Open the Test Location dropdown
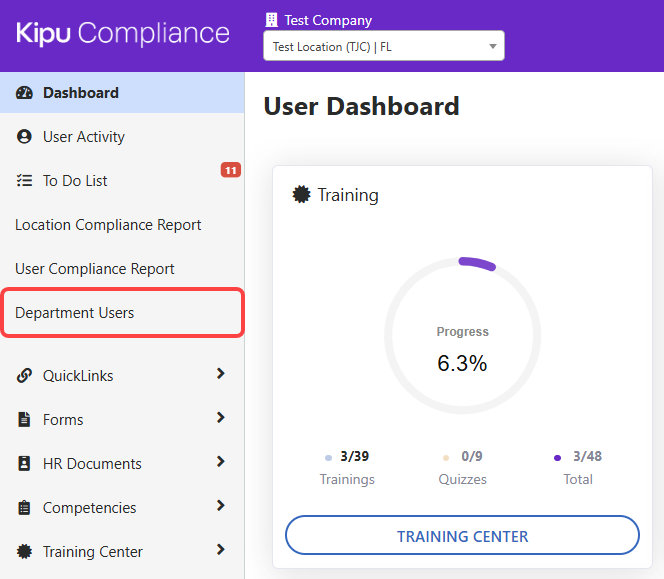This screenshot has height=579, width=664. point(383,46)
